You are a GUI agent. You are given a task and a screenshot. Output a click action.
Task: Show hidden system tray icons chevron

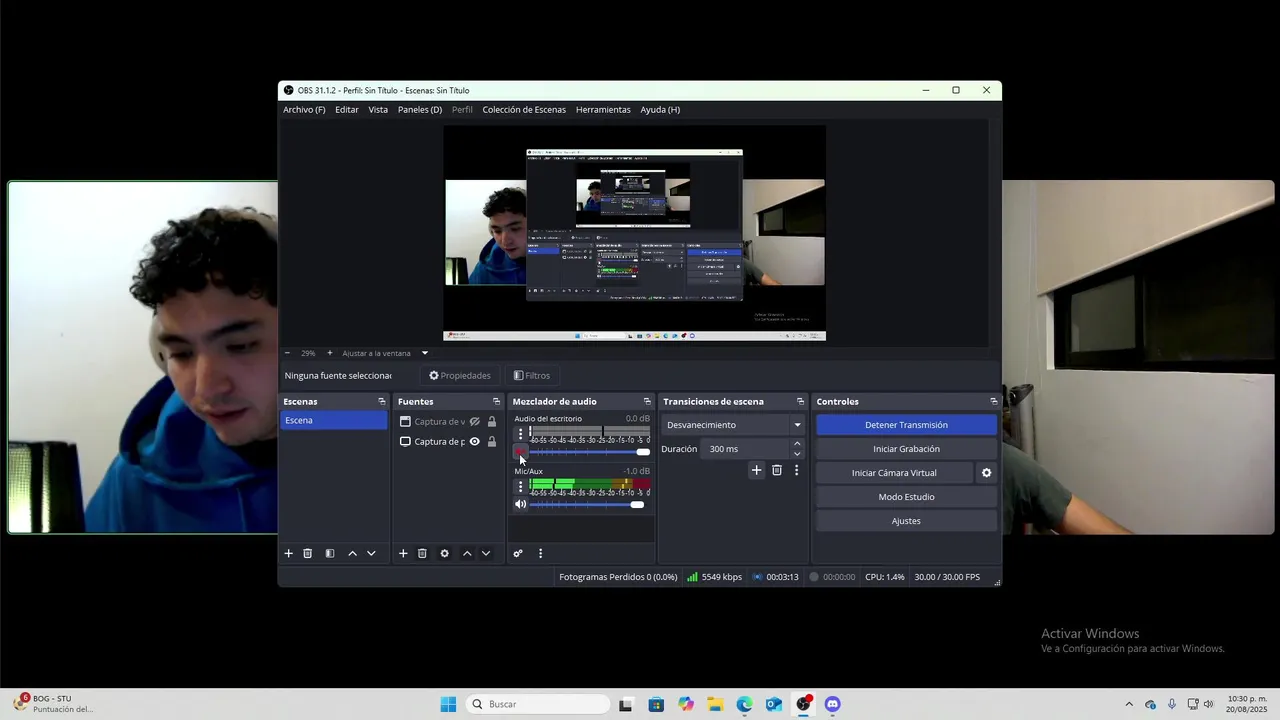tap(1129, 704)
